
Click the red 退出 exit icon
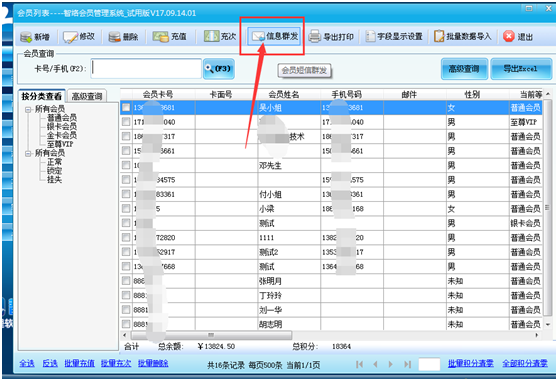509,36
